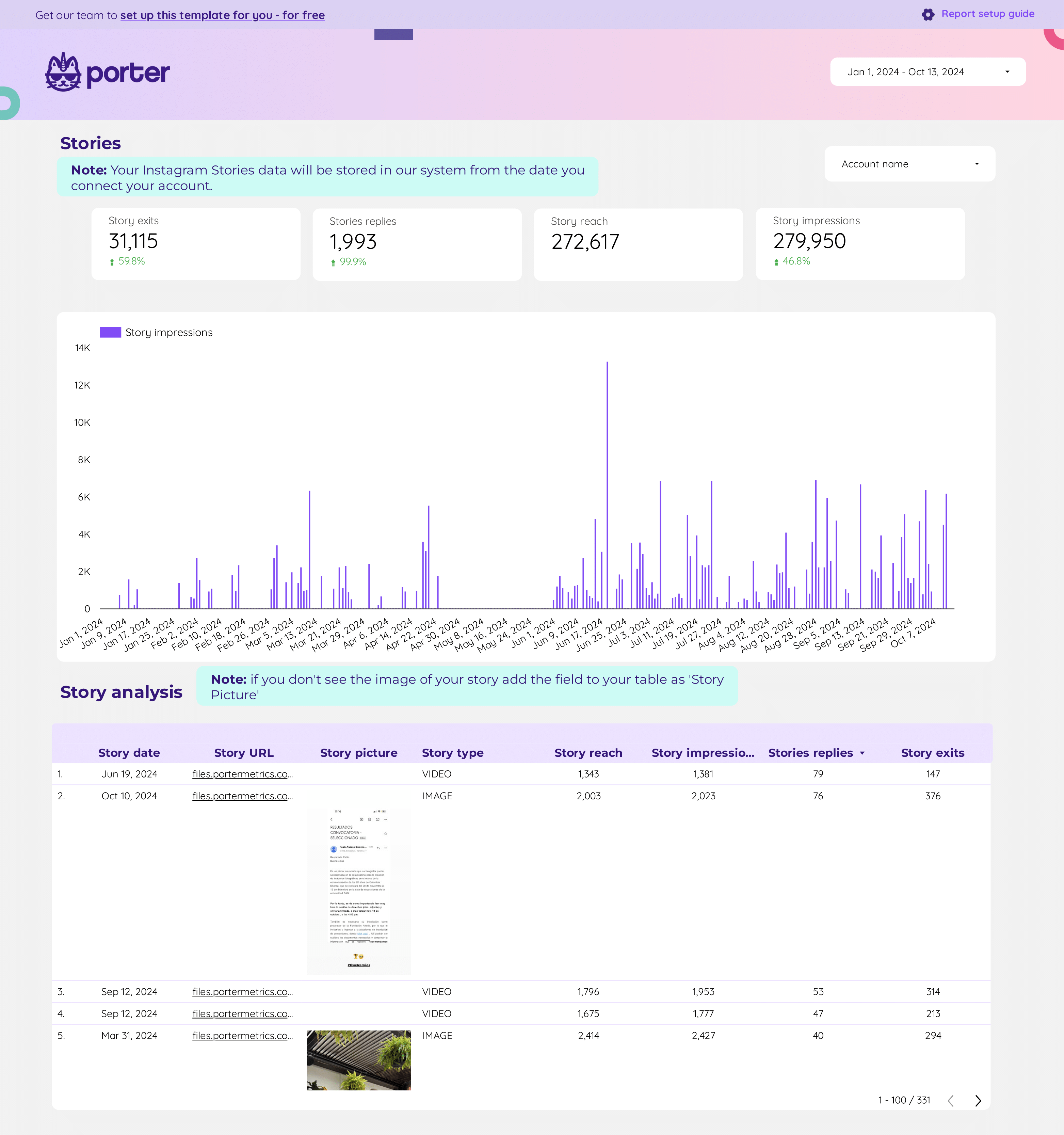Click Story exits green up arrow
The height and width of the screenshot is (1135, 1064).
[x=112, y=261]
